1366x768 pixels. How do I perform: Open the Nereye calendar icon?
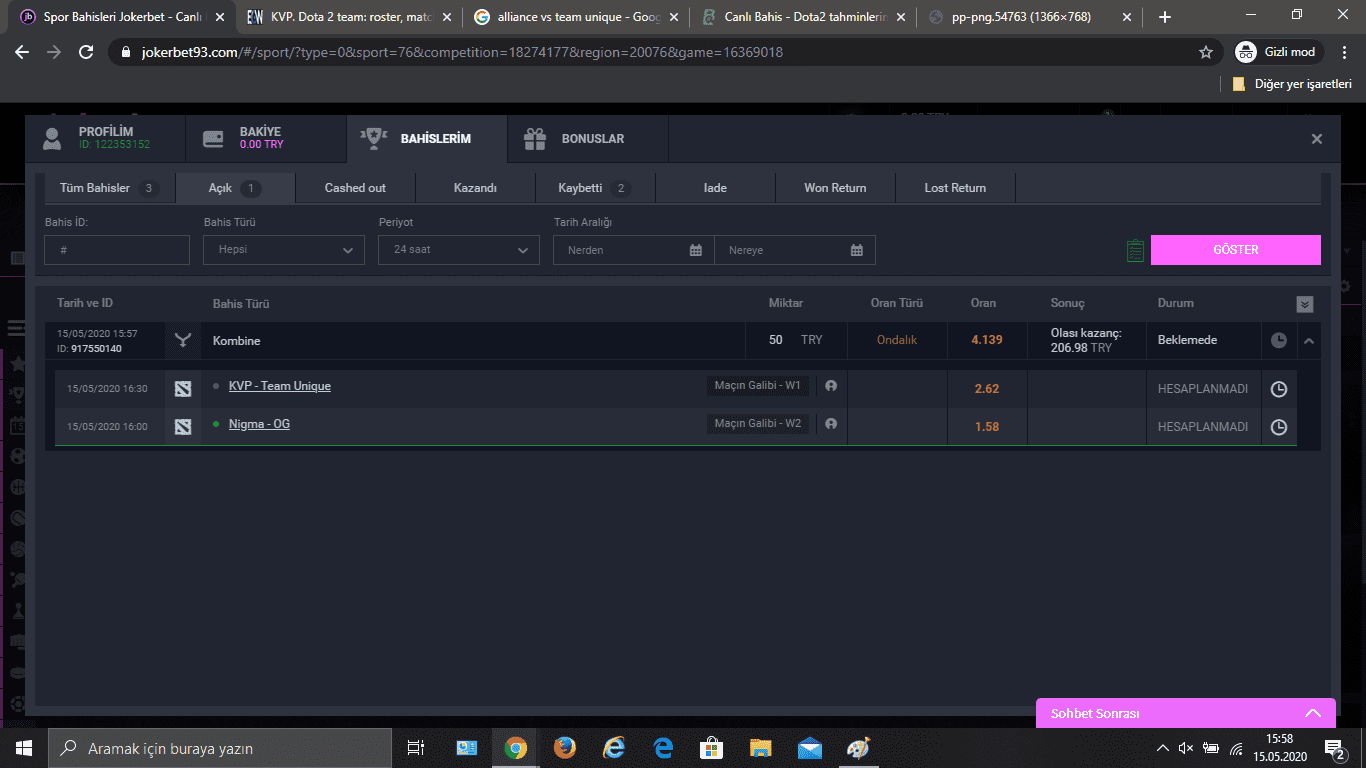[x=857, y=250]
